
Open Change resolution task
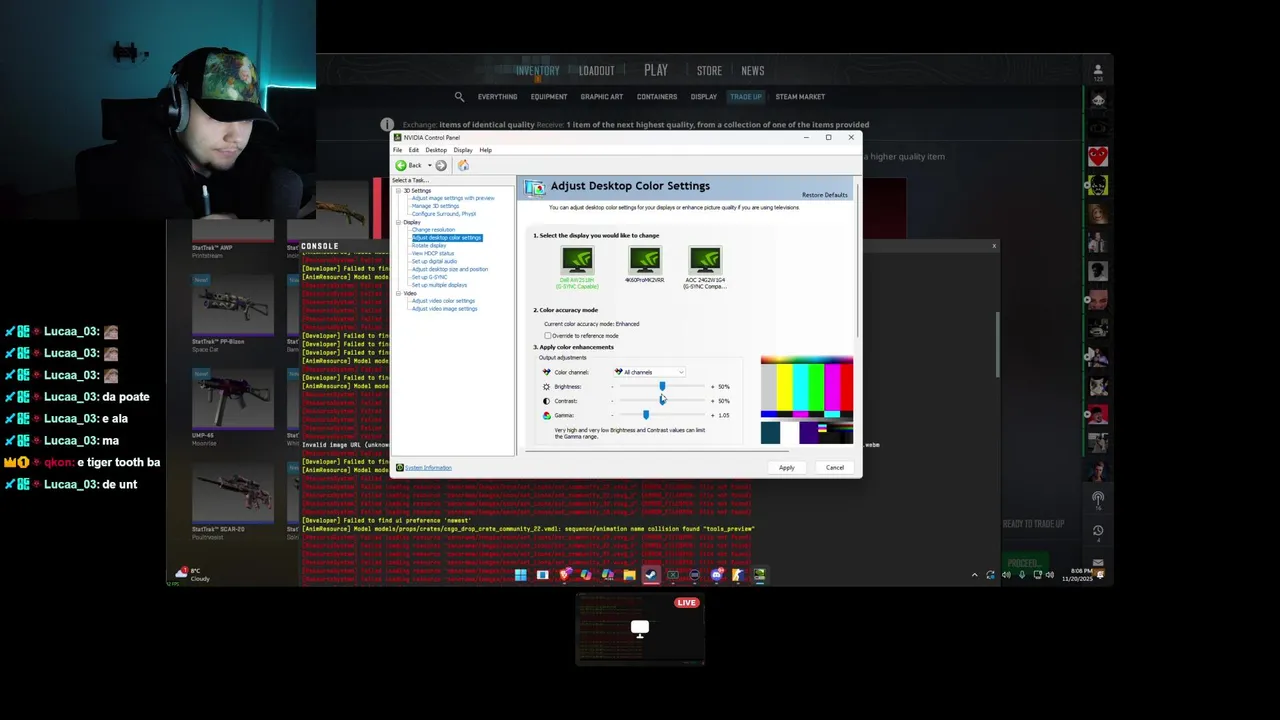pos(433,230)
